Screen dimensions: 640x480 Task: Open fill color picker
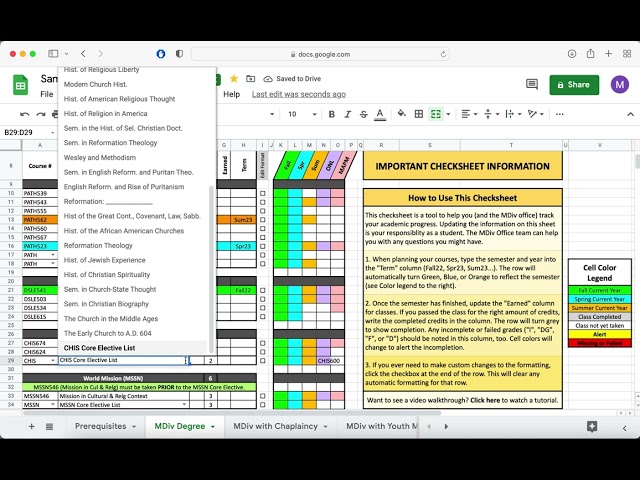402,114
